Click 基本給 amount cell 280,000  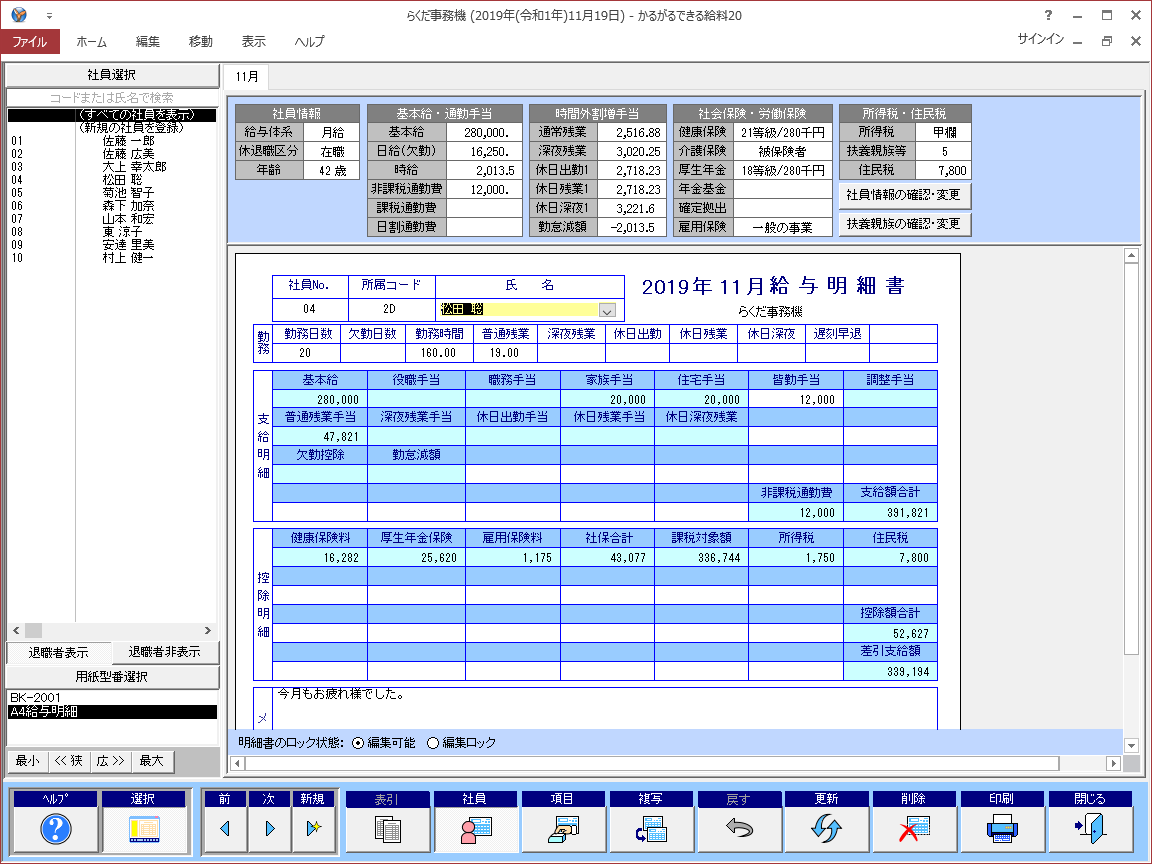point(320,399)
